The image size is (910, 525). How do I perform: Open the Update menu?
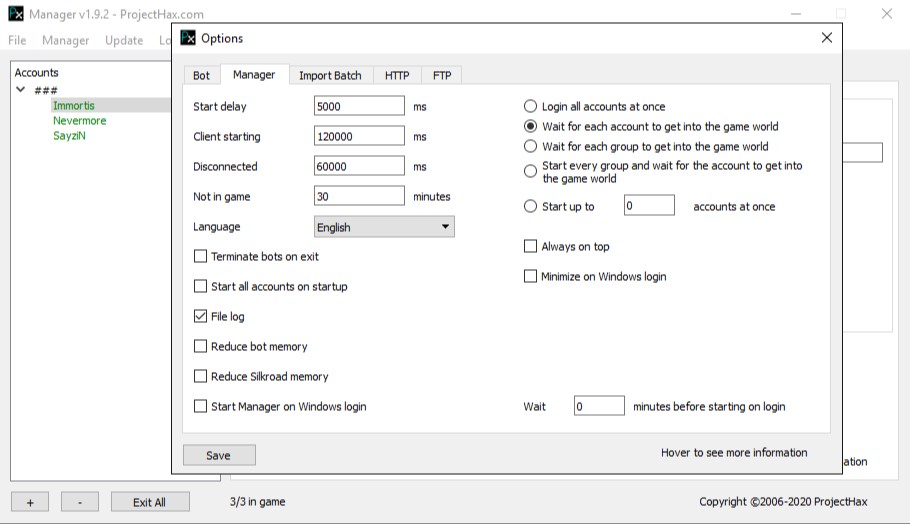[124, 41]
